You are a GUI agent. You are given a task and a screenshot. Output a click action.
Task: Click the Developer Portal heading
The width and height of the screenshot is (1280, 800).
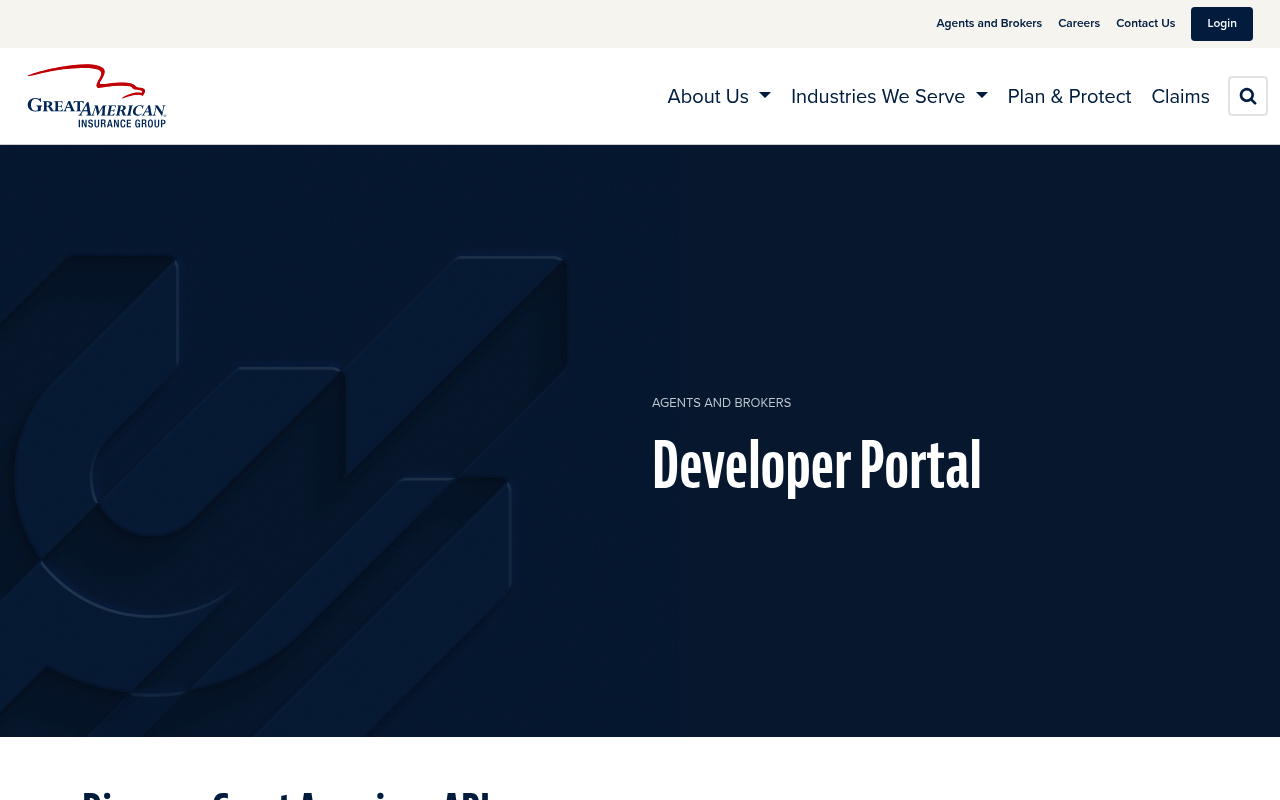tap(816, 465)
